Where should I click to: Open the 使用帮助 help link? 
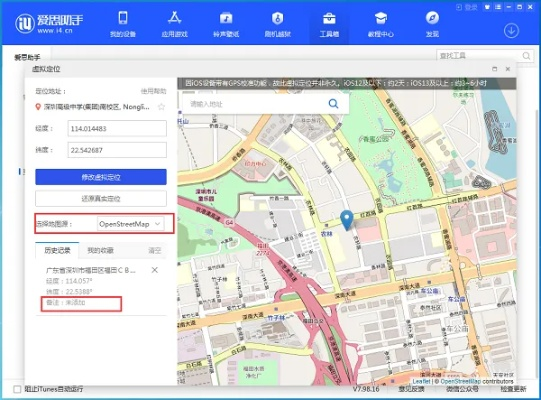[x=153, y=91]
